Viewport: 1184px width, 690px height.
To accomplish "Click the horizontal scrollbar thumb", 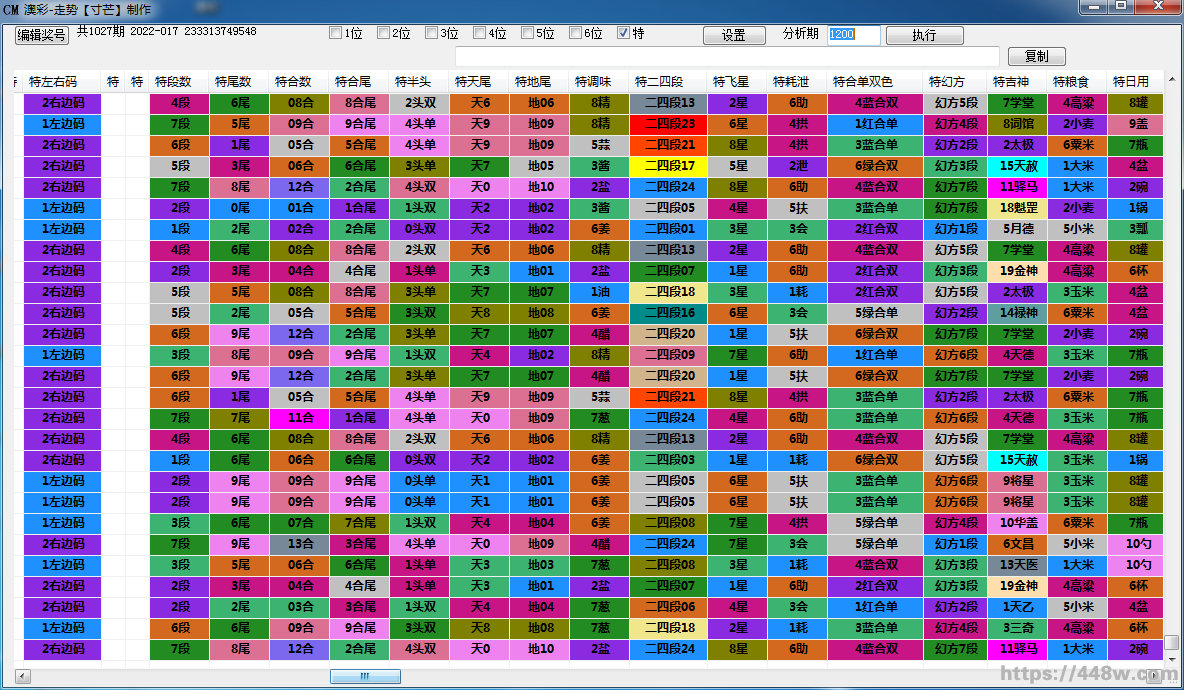I will (x=365, y=676).
